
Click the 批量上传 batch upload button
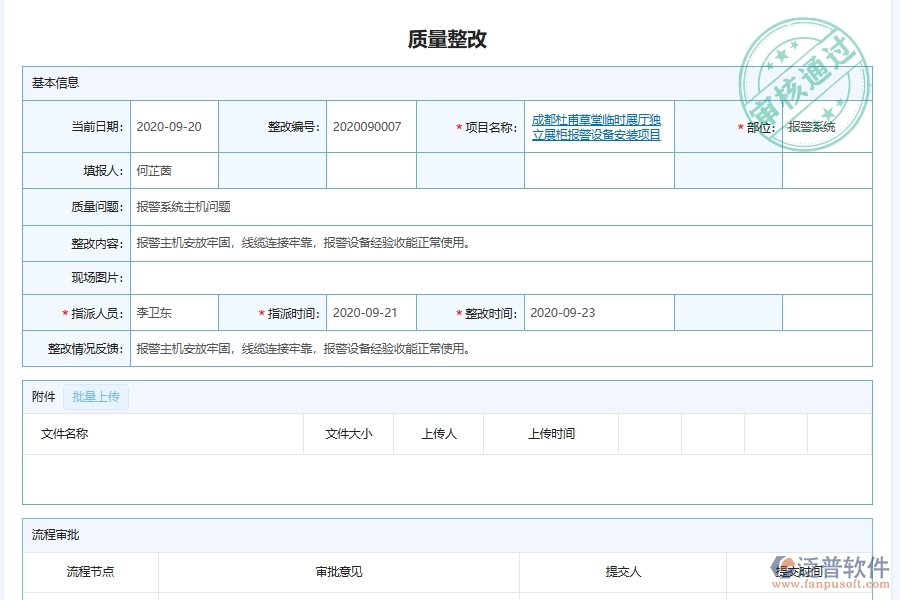click(97, 397)
